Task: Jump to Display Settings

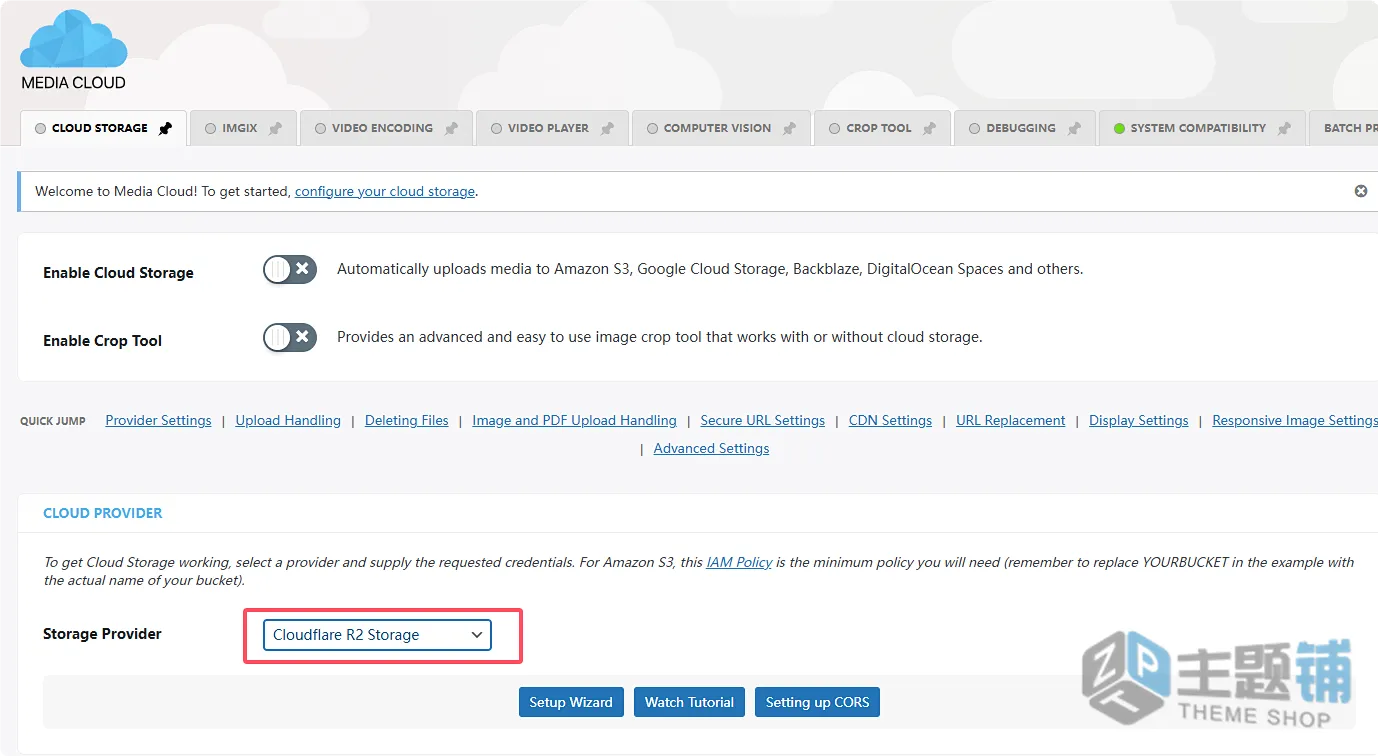Action: [1139, 421]
